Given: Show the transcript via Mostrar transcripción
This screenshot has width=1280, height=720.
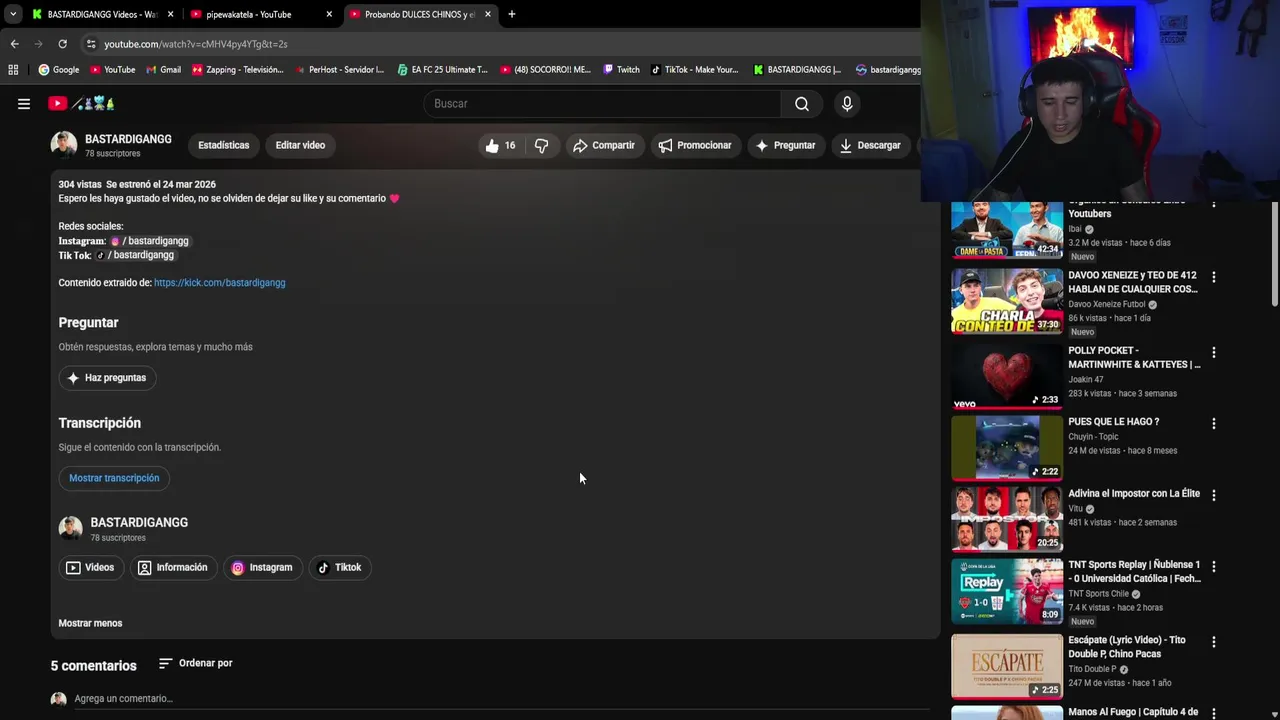Looking at the screenshot, I should 114,478.
